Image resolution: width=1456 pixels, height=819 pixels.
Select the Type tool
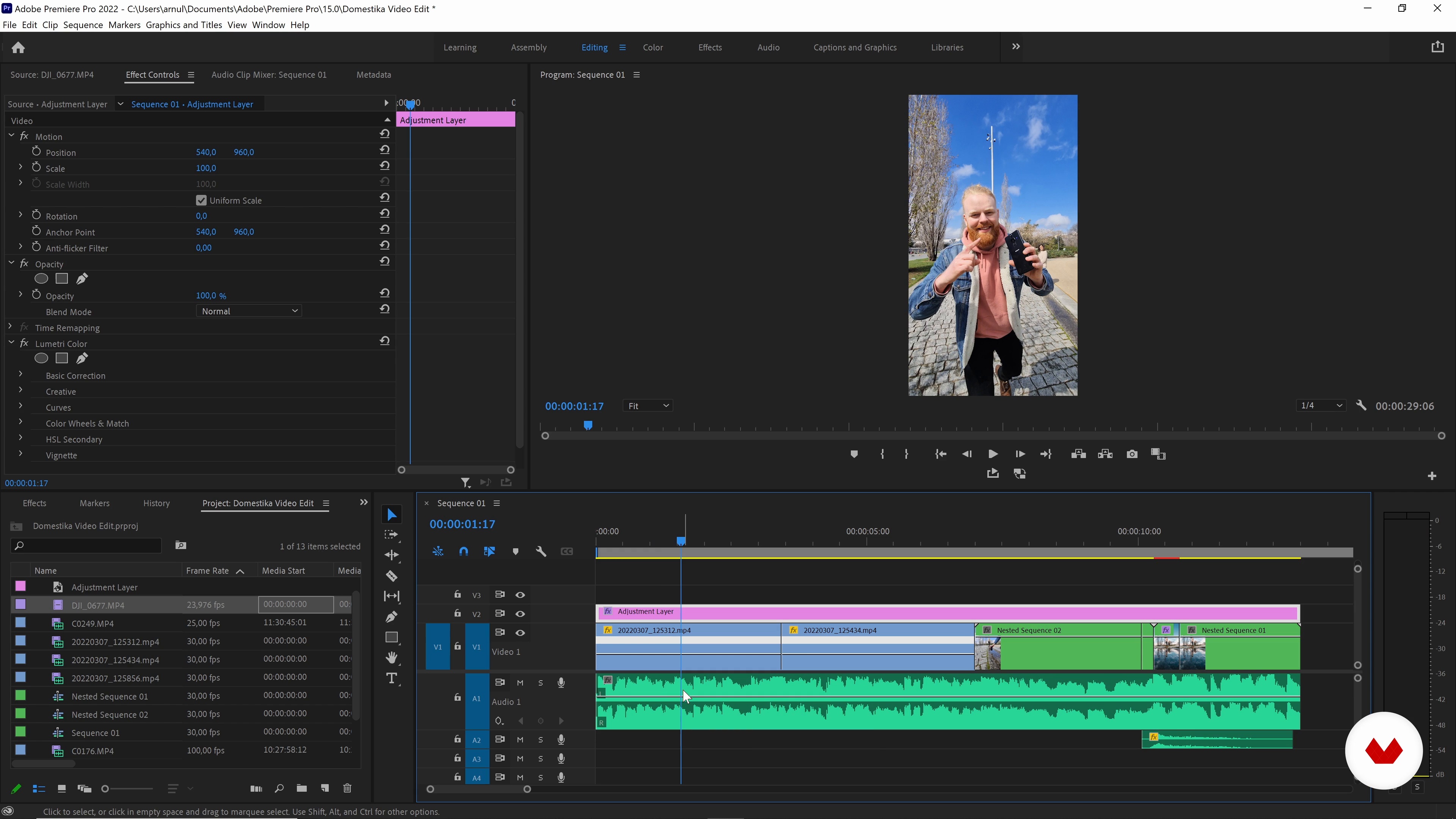pyautogui.click(x=391, y=678)
